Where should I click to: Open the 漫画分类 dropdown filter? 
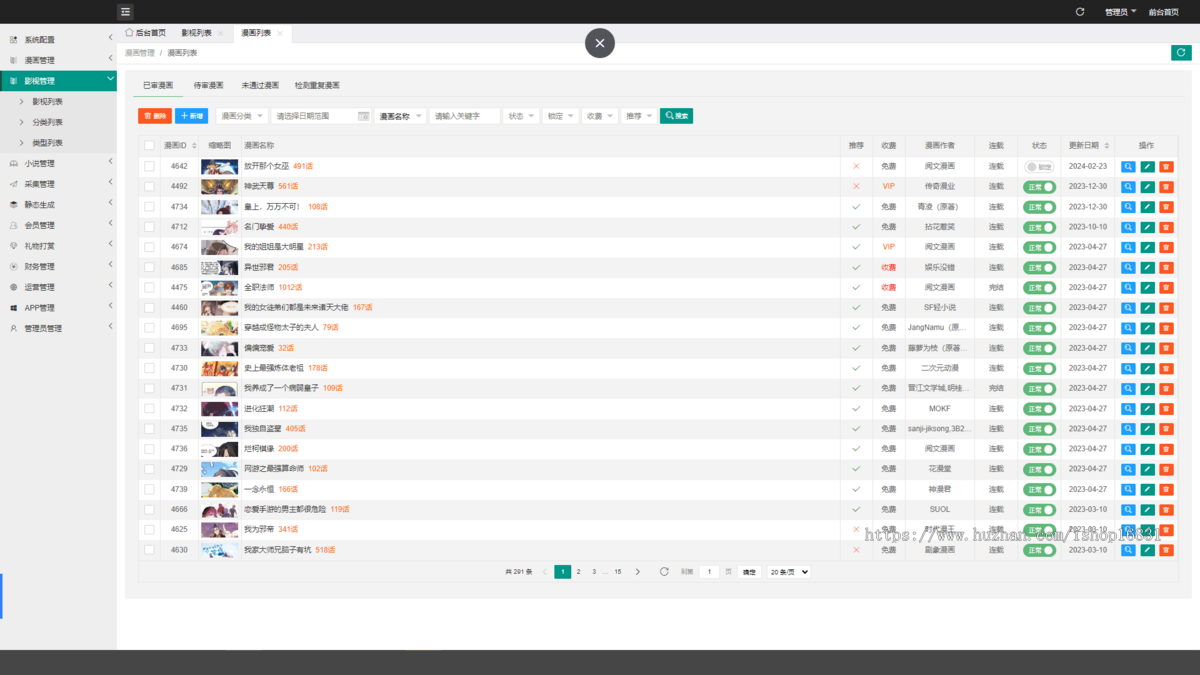(242, 116)
